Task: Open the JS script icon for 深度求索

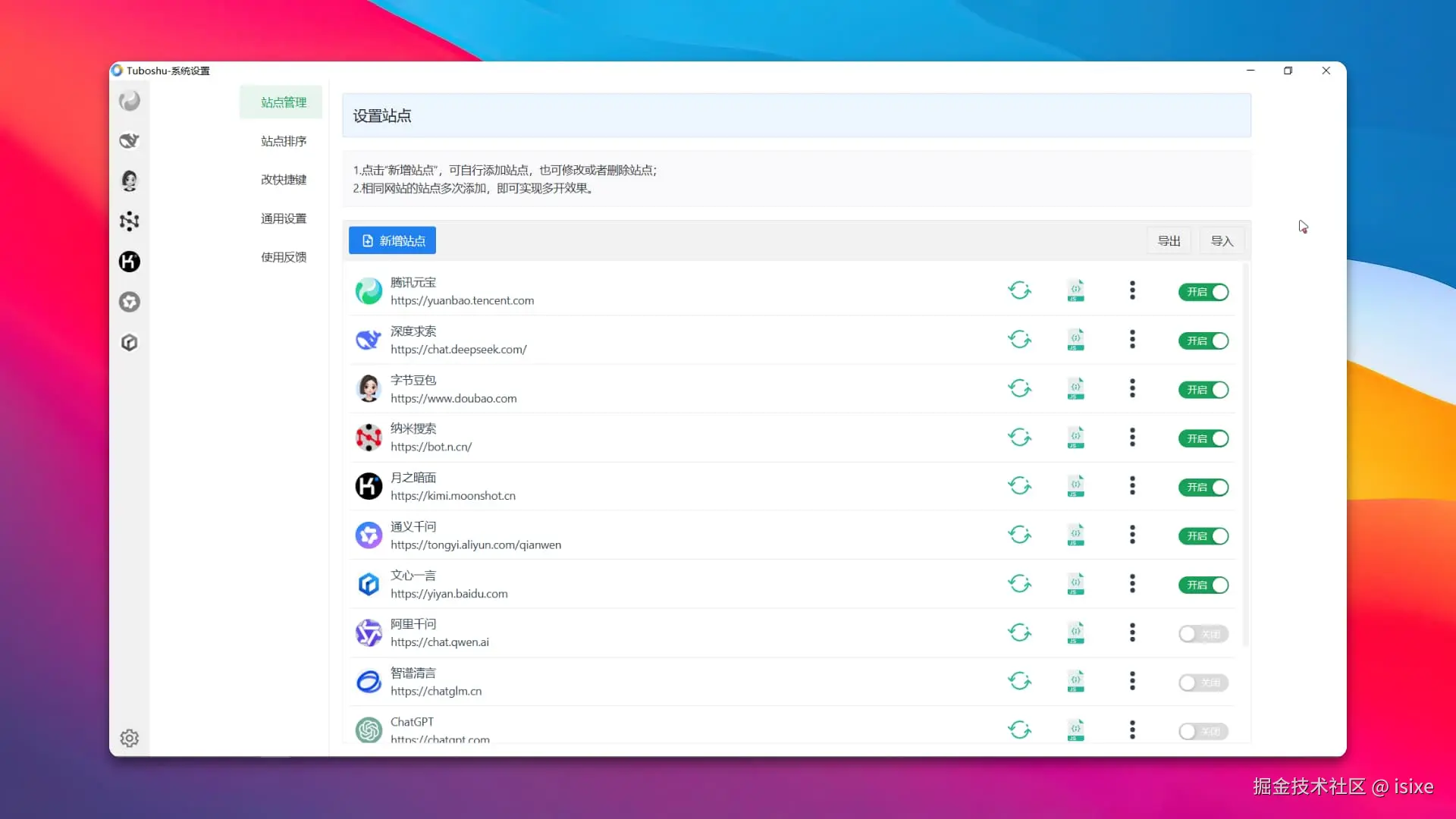Action: [x=1075, y=340]
